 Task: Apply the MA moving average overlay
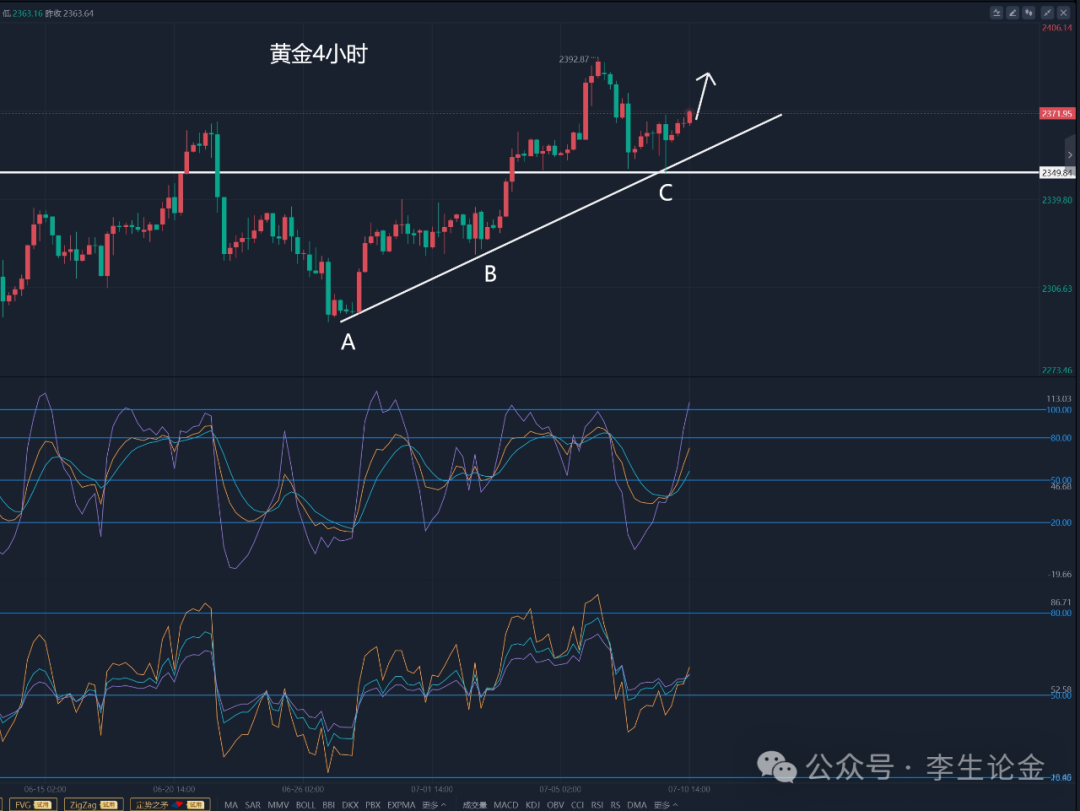click(x=231, y=804)
